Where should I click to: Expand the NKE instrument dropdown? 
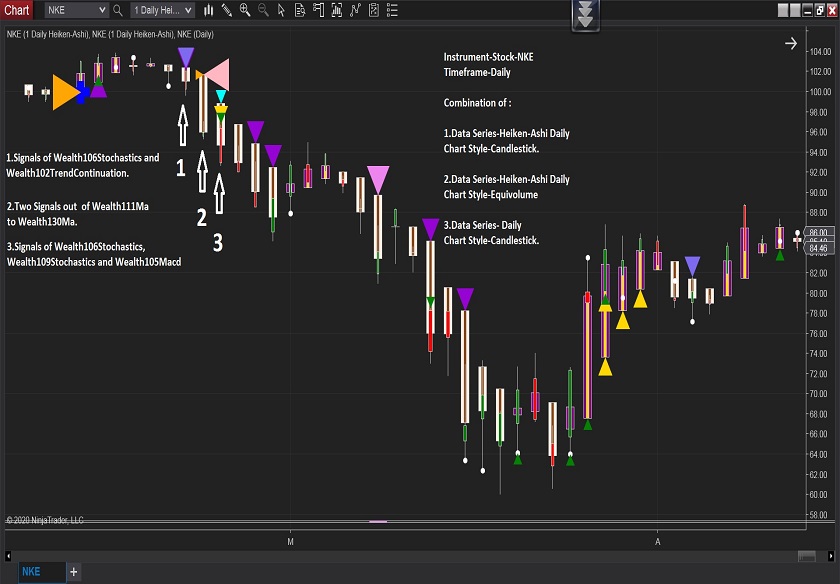click(x=101, y=10)
